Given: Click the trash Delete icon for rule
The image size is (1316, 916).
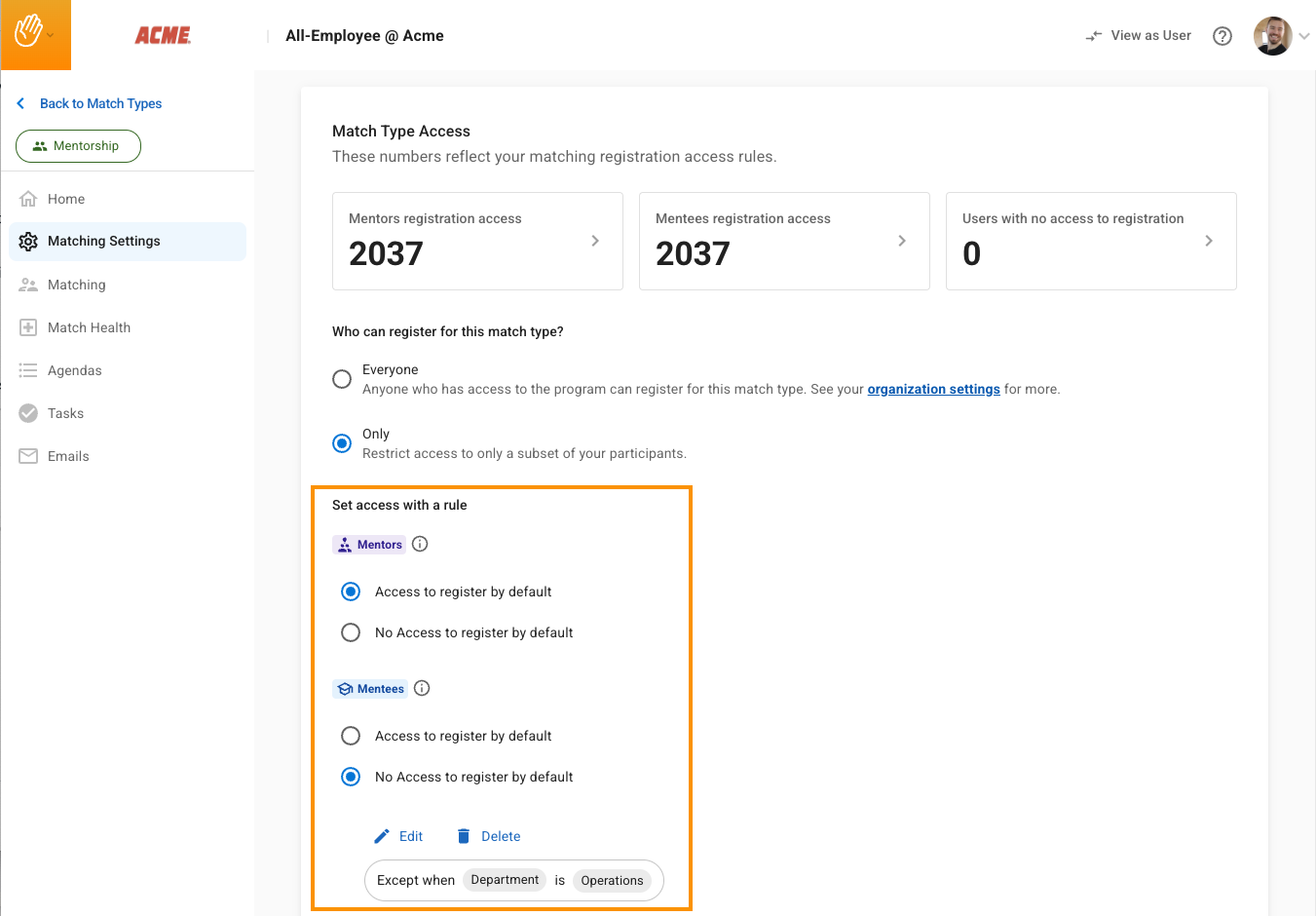Looking at the screenshot, I should [464, 836].
